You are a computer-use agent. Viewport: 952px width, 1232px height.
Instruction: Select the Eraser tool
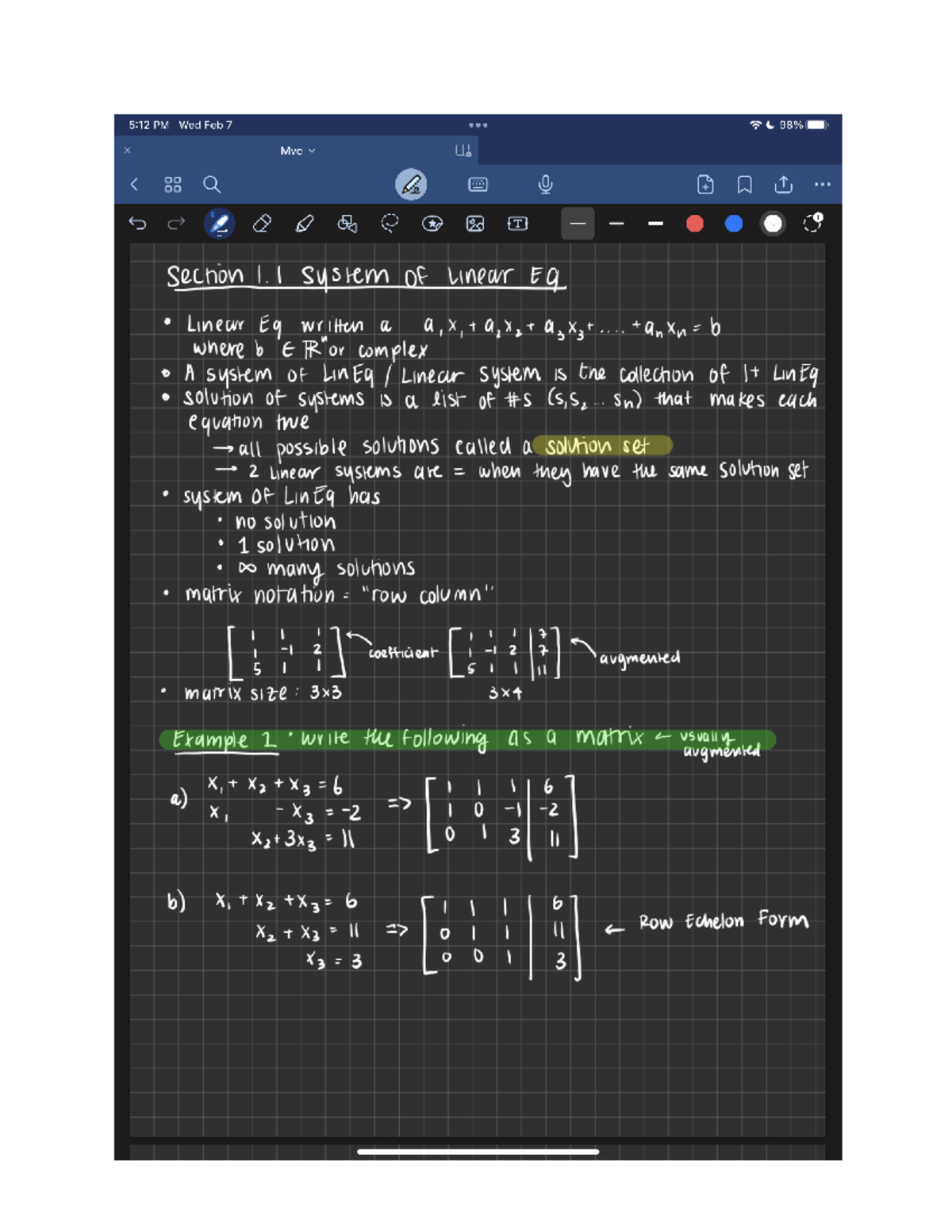(x=264, y=223)
